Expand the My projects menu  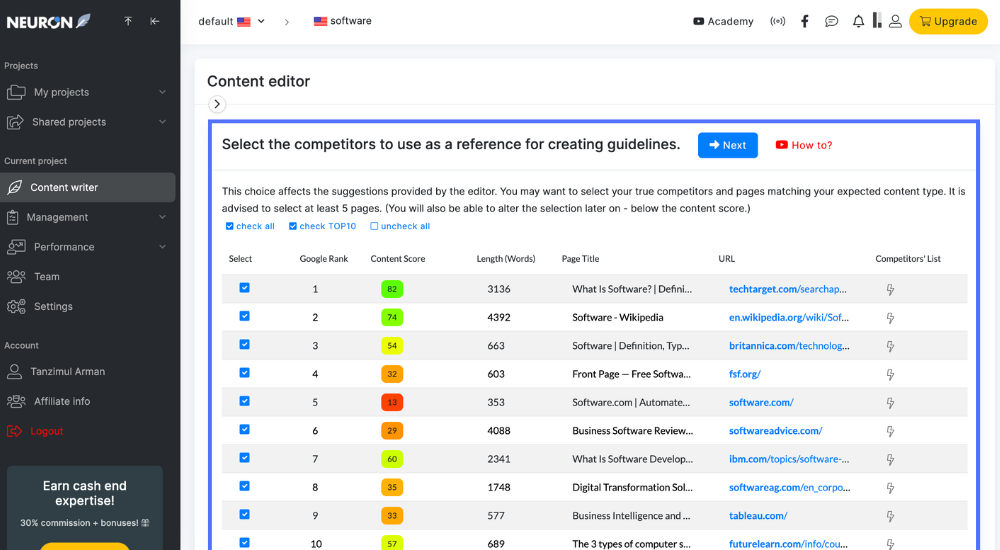pos(87,92)
